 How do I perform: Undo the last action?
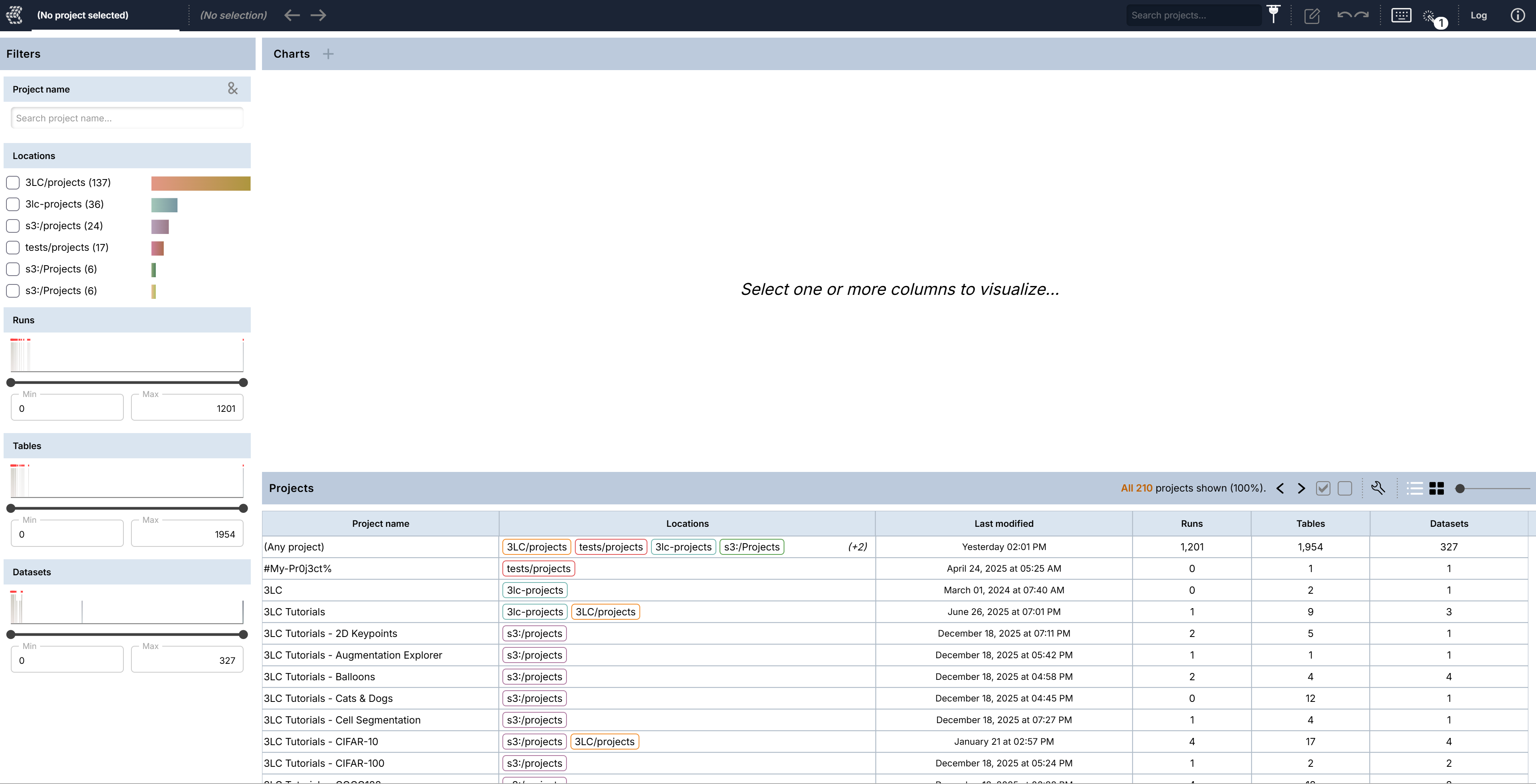[1344, 15]
